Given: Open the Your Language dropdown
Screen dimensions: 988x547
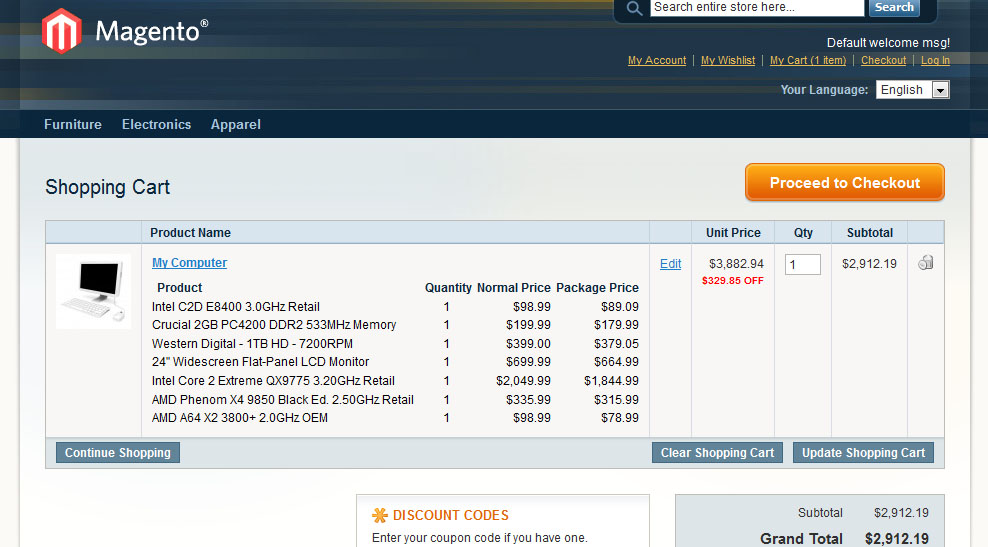Looking at the screenshot, I should [912, 89].
